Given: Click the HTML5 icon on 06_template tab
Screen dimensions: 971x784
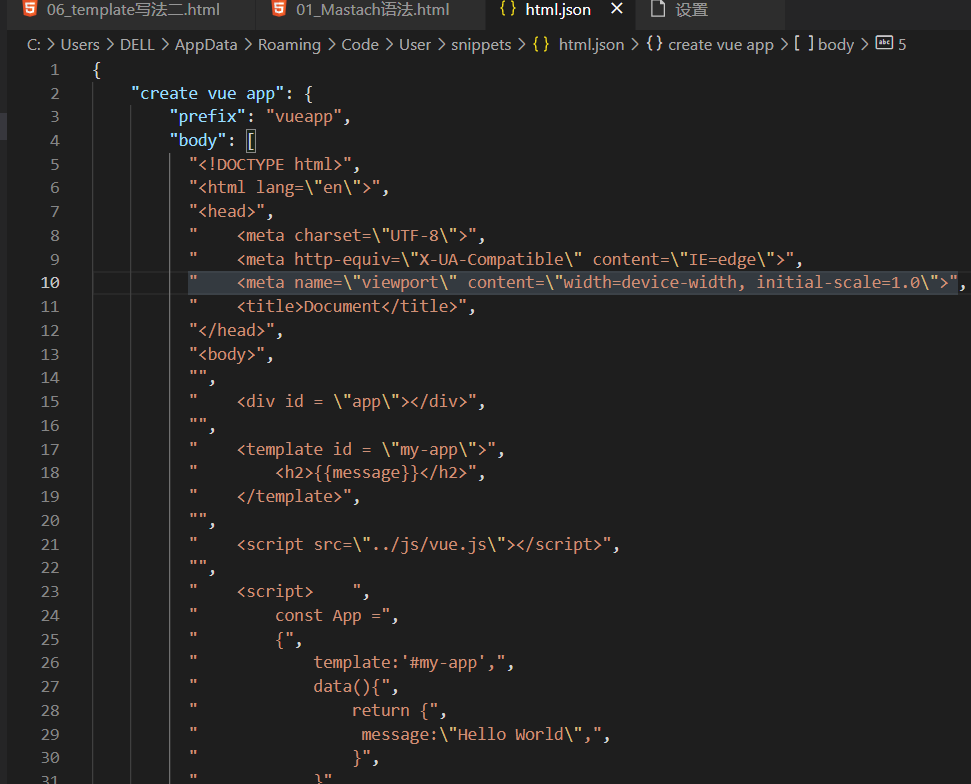Looking at the screenshot, I should 30,9.
